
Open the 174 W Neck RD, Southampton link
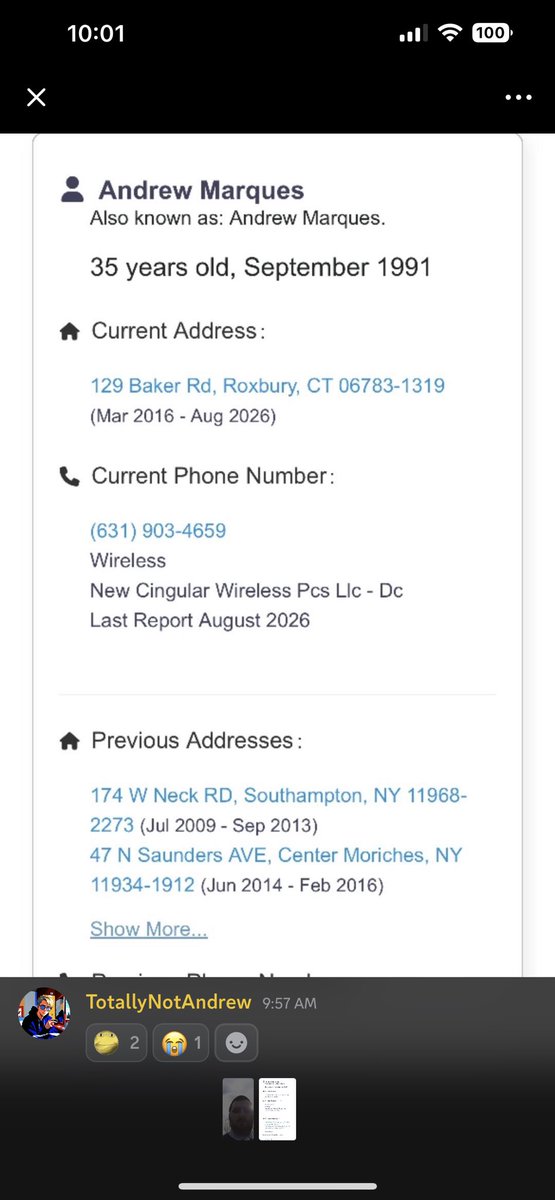(278, 810)
